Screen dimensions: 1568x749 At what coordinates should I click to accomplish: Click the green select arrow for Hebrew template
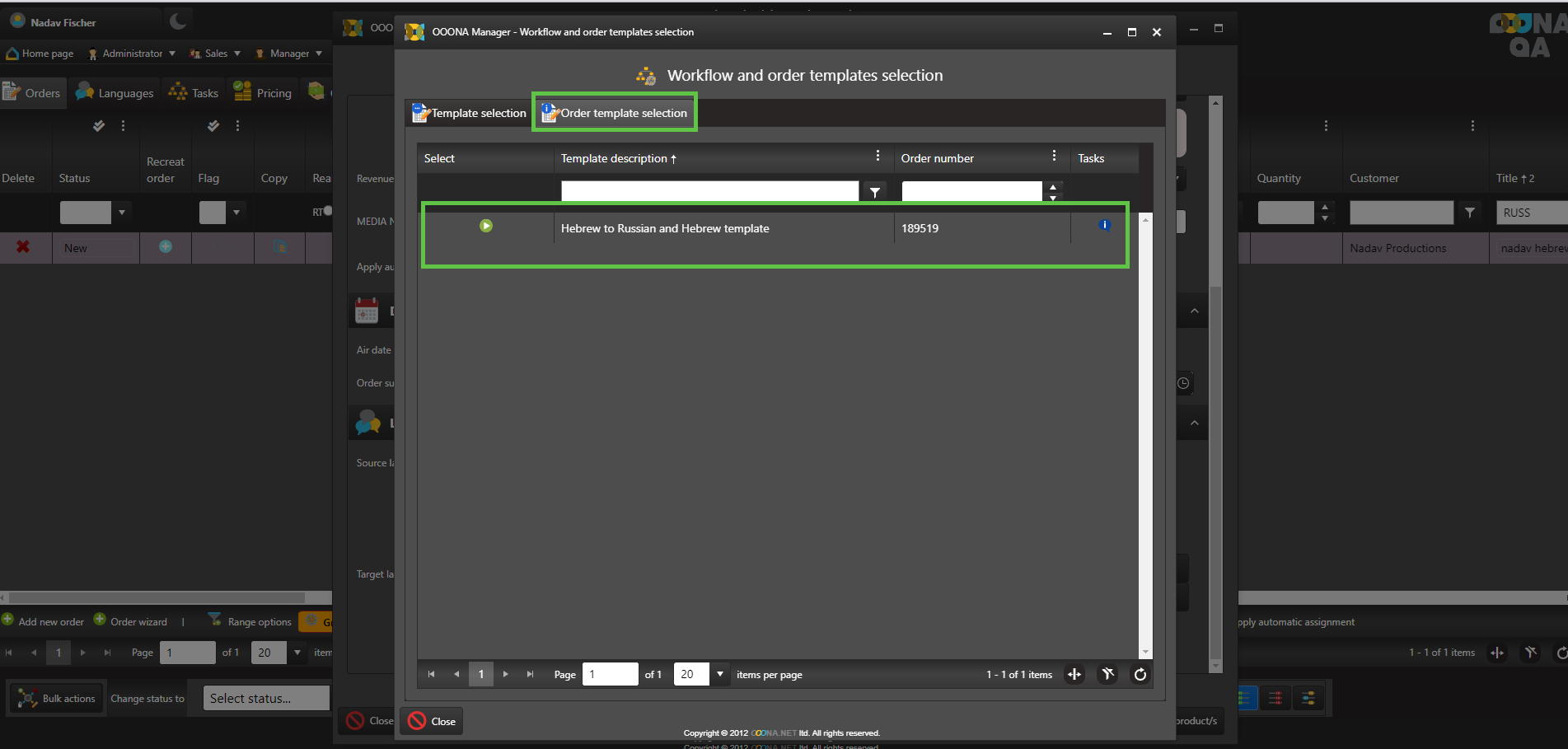coord(486,226)
